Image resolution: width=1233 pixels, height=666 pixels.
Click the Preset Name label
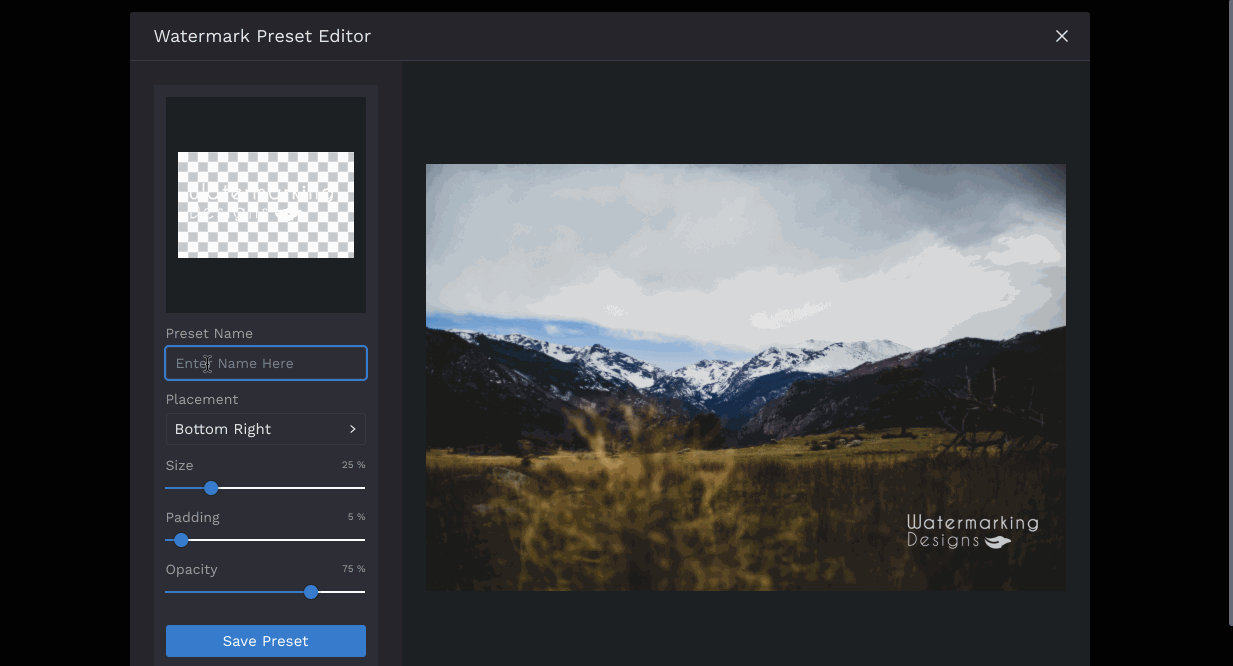[x=209, y=333]
